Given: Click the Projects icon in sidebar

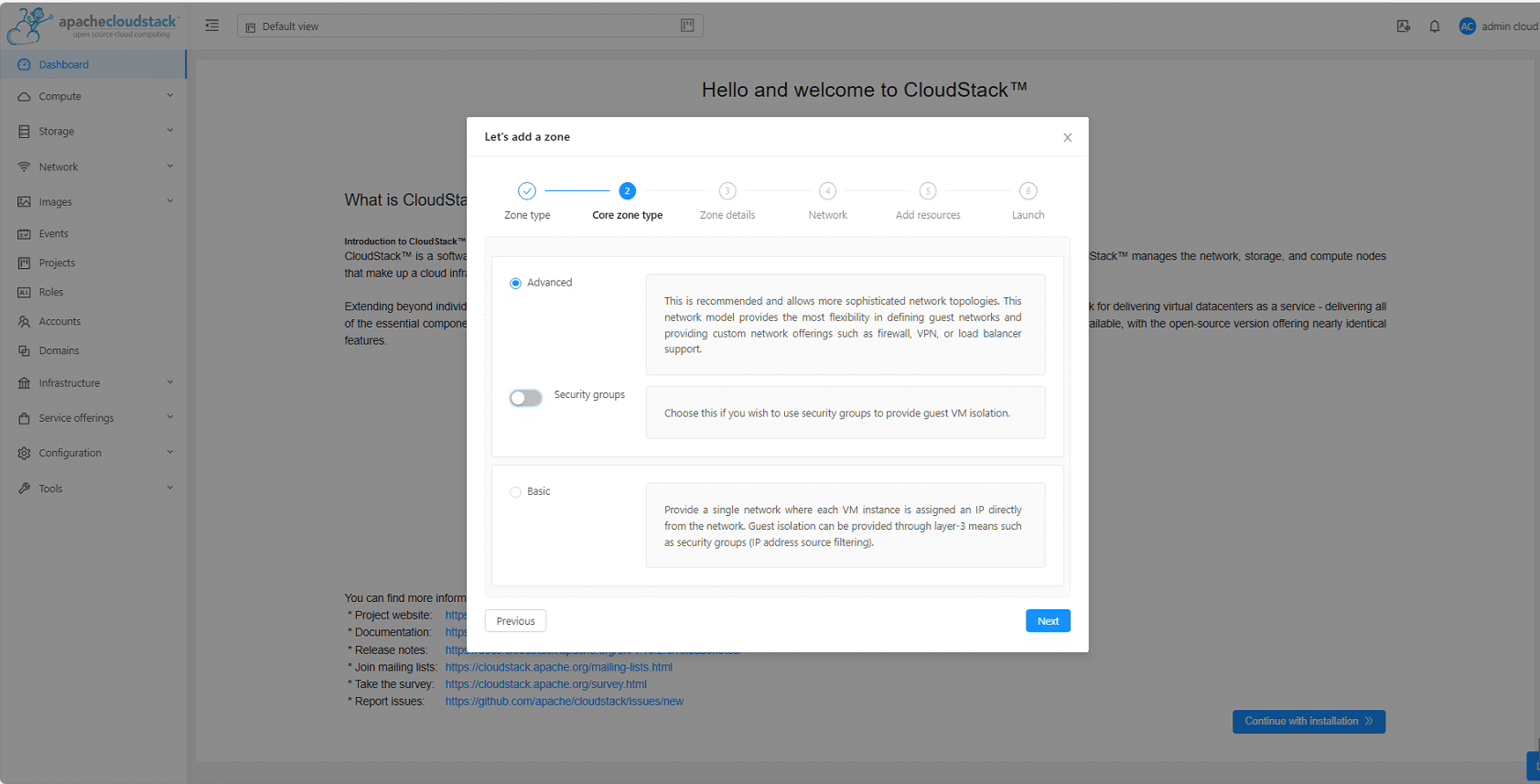Looking at the screenshot, I should pyautogui.click(x=24, y=263).
